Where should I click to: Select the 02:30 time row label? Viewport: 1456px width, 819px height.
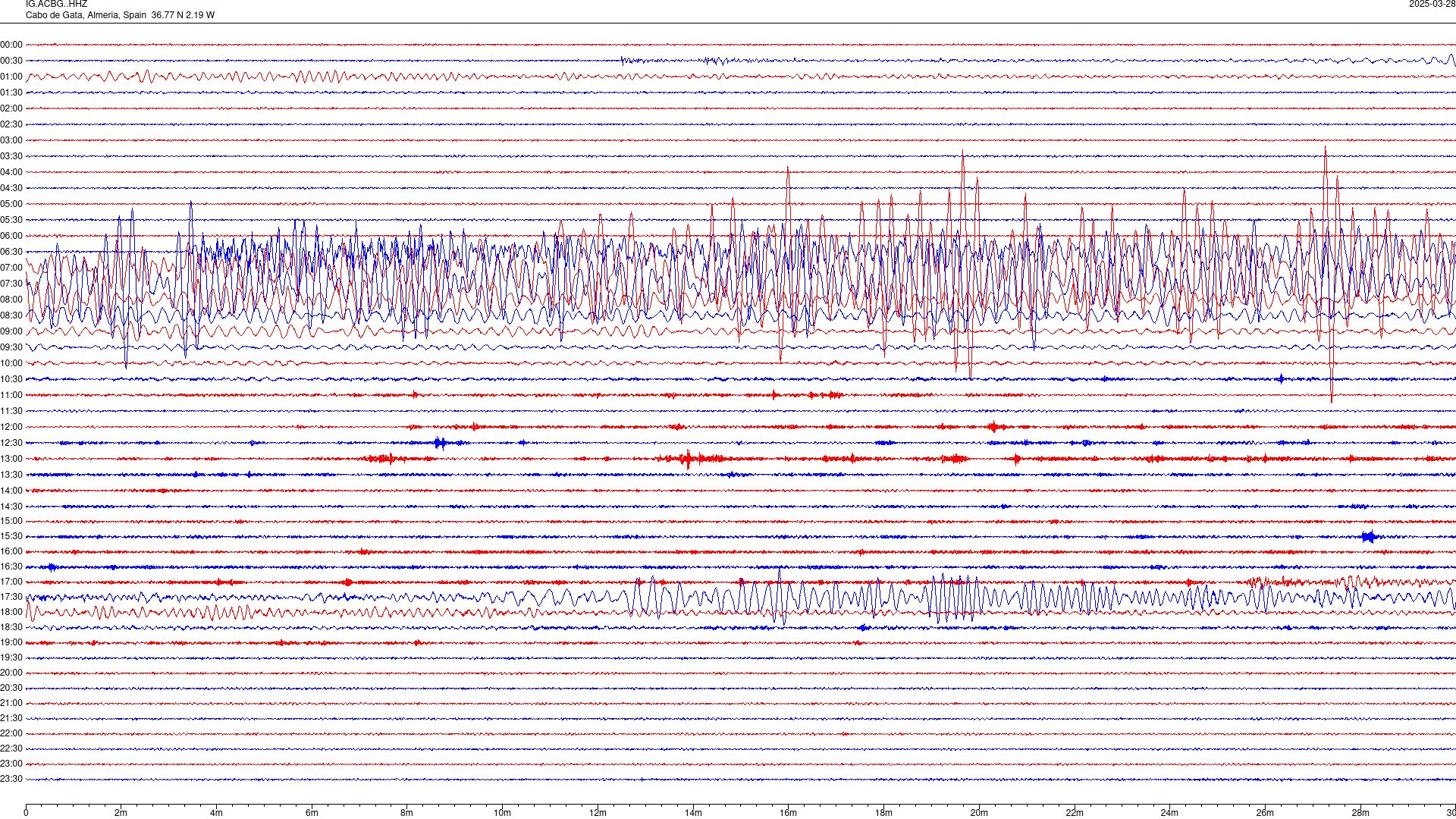point(11,124)
